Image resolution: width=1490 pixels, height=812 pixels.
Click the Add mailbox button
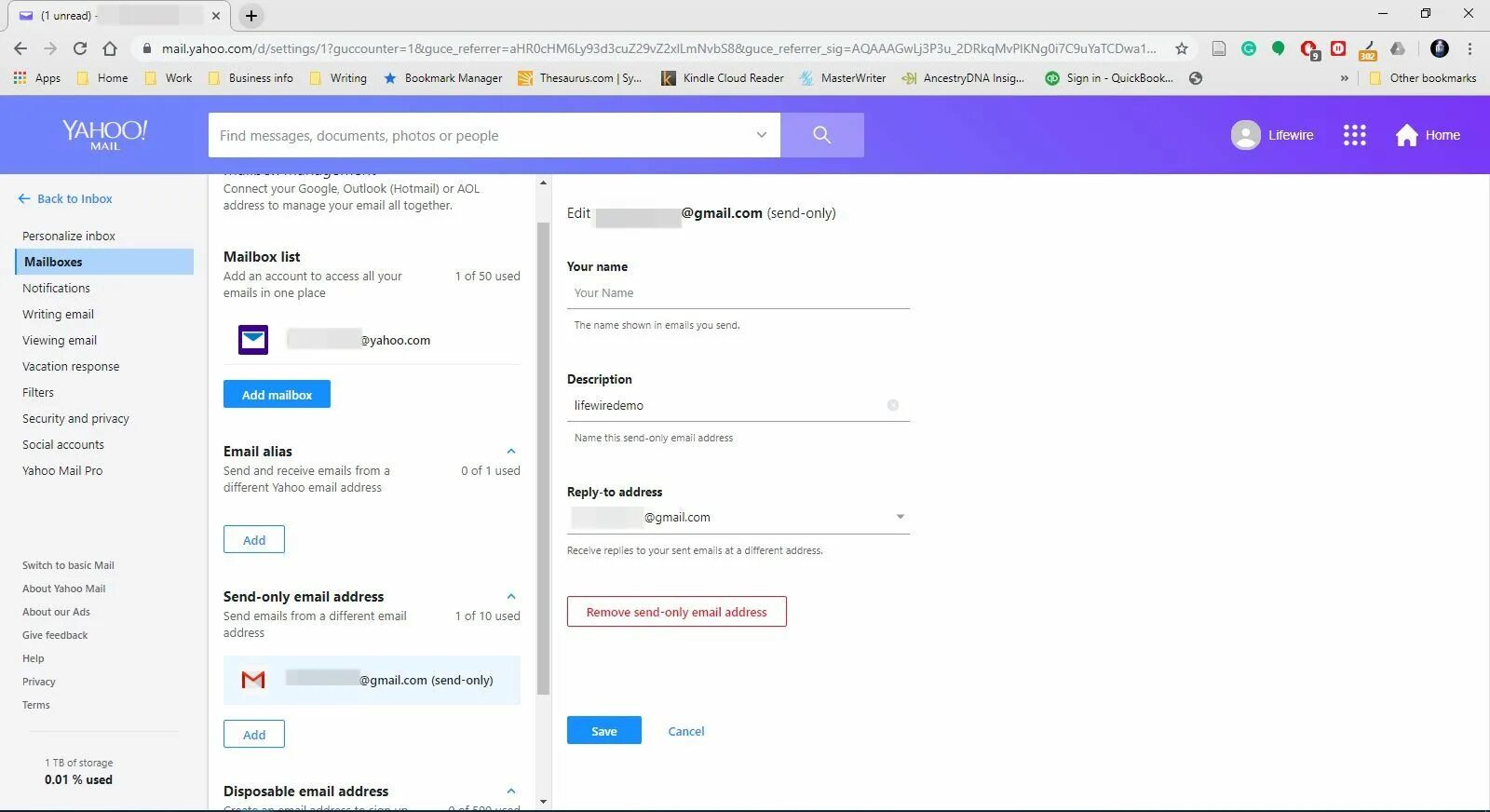(277, 394)
